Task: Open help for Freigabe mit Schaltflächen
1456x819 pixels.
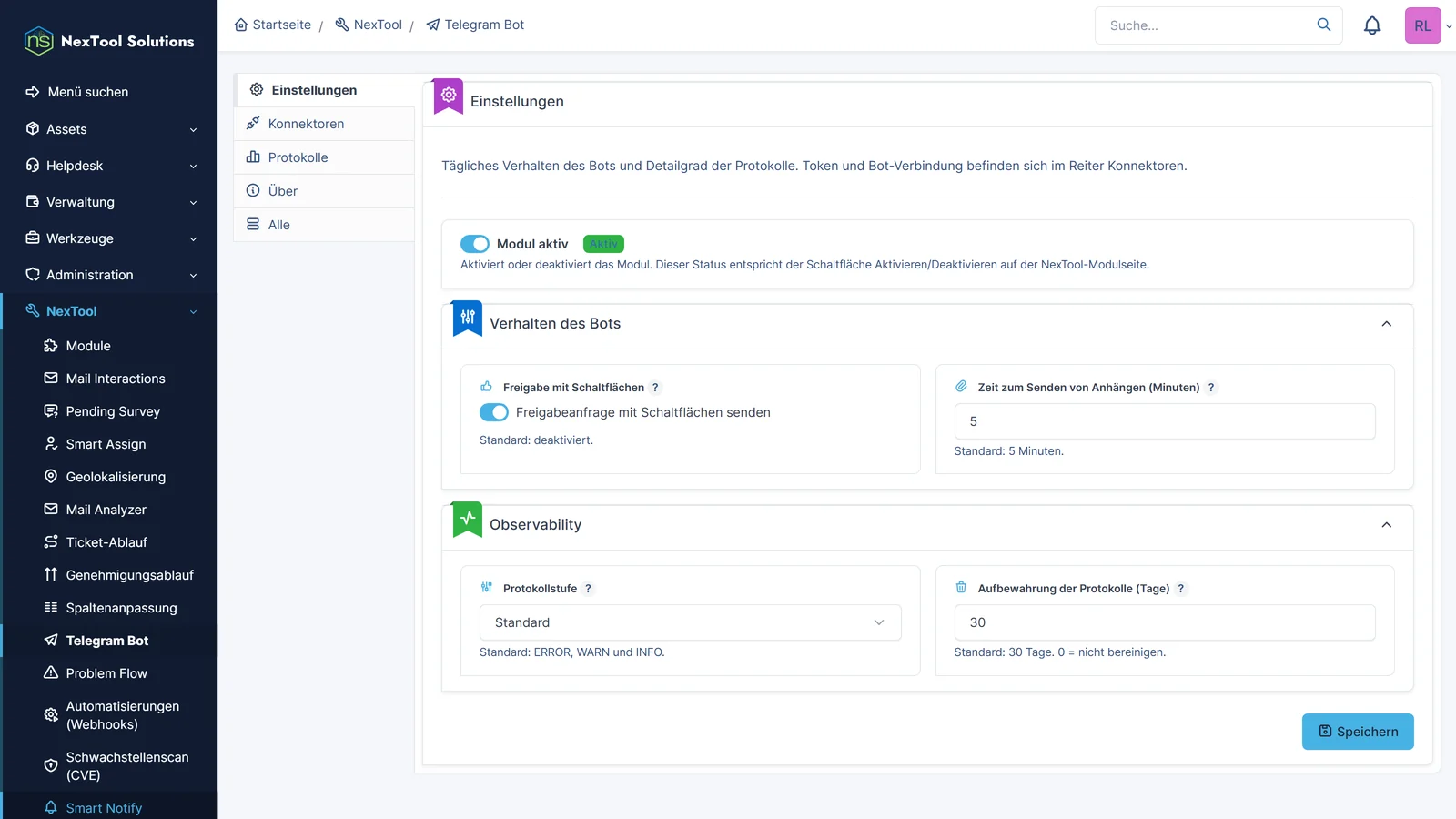Action: tap(655, 388)
